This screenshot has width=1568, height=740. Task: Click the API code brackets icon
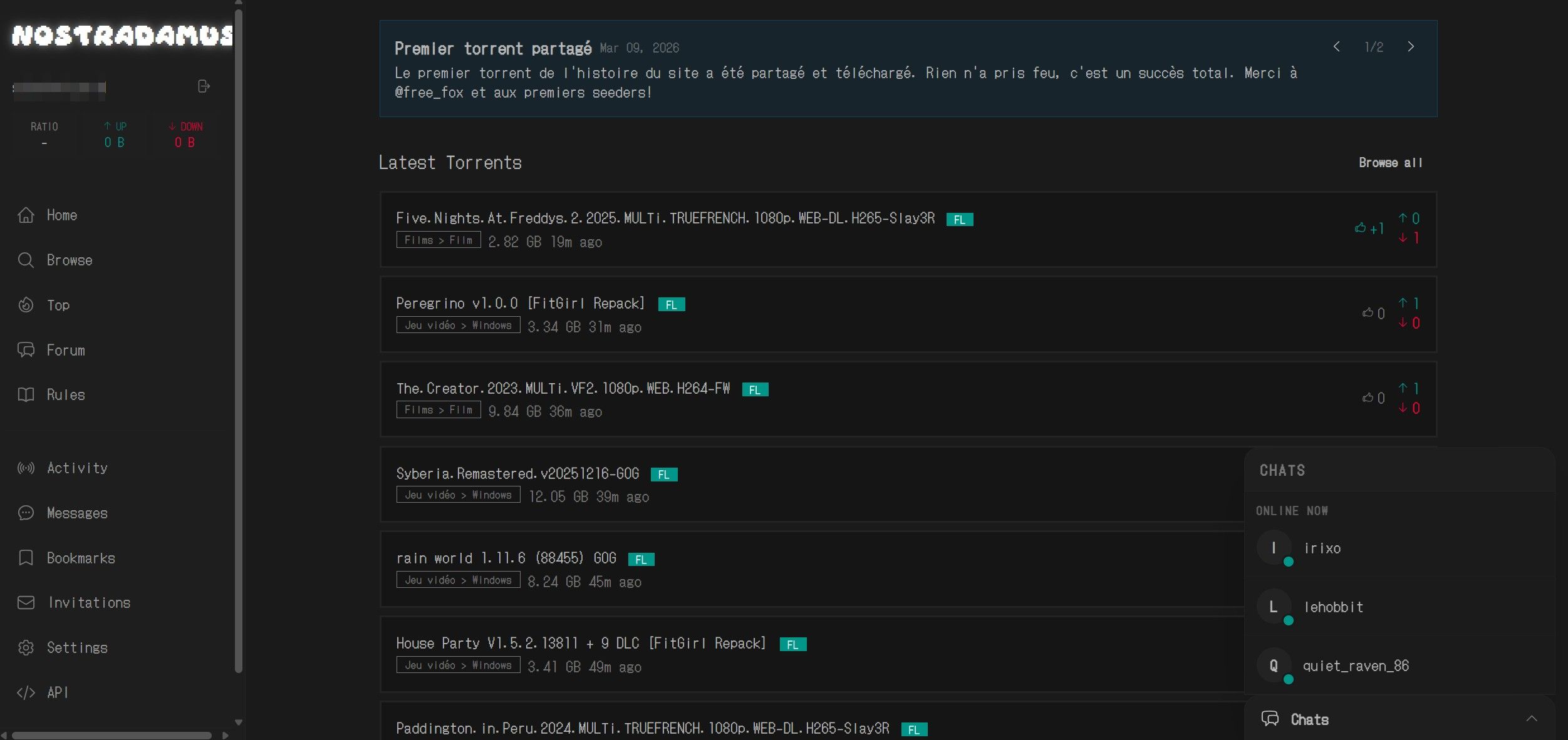pyautogui.click(x=26, y=692)
